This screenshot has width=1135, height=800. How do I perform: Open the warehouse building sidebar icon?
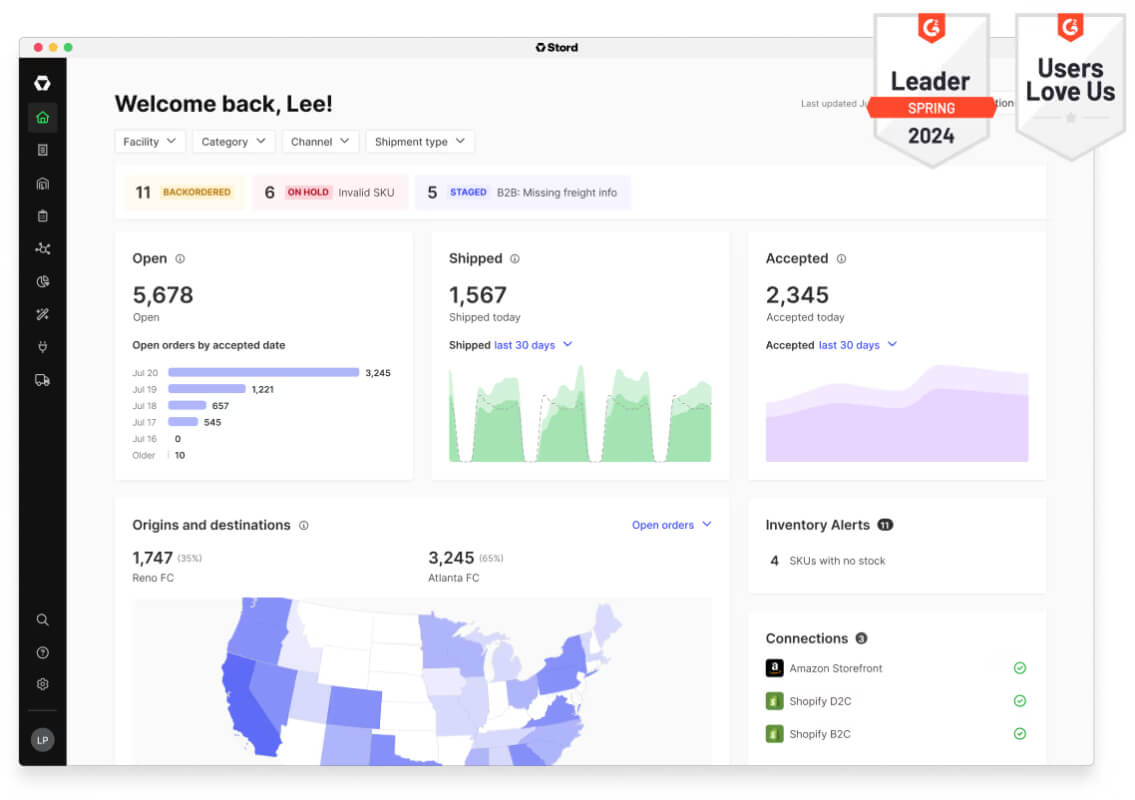tap(43, 183)
